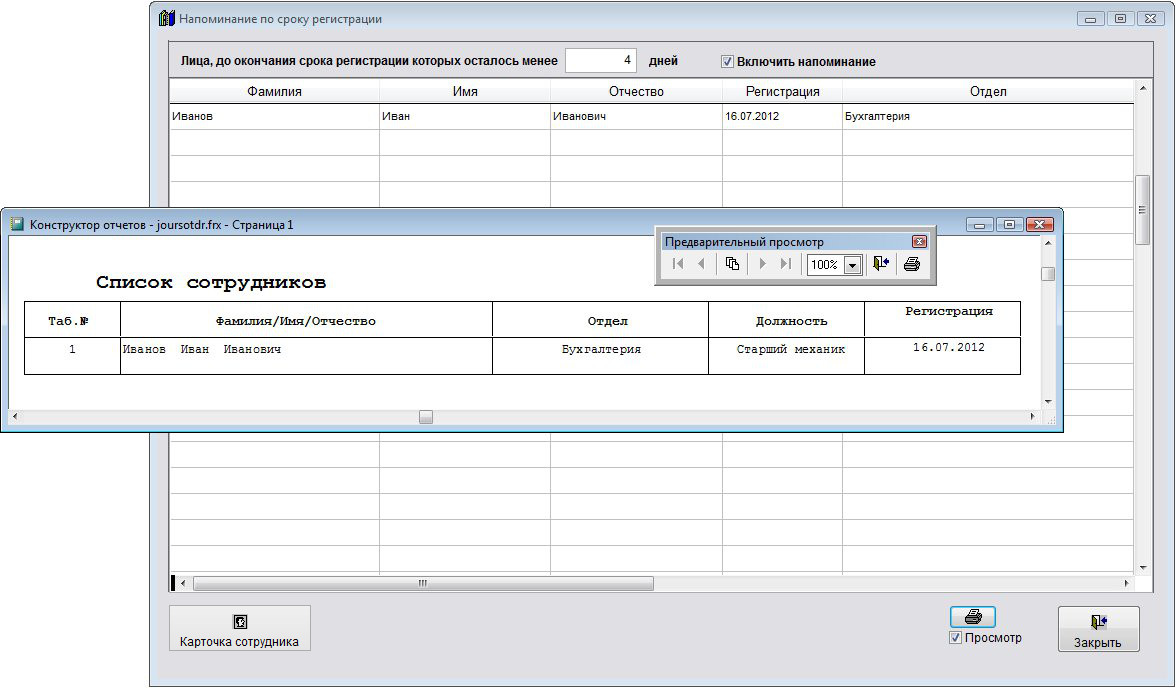Click previous page arrow in preview toolbar
This screenshot has height=689, width=1176.
point(701,264)
